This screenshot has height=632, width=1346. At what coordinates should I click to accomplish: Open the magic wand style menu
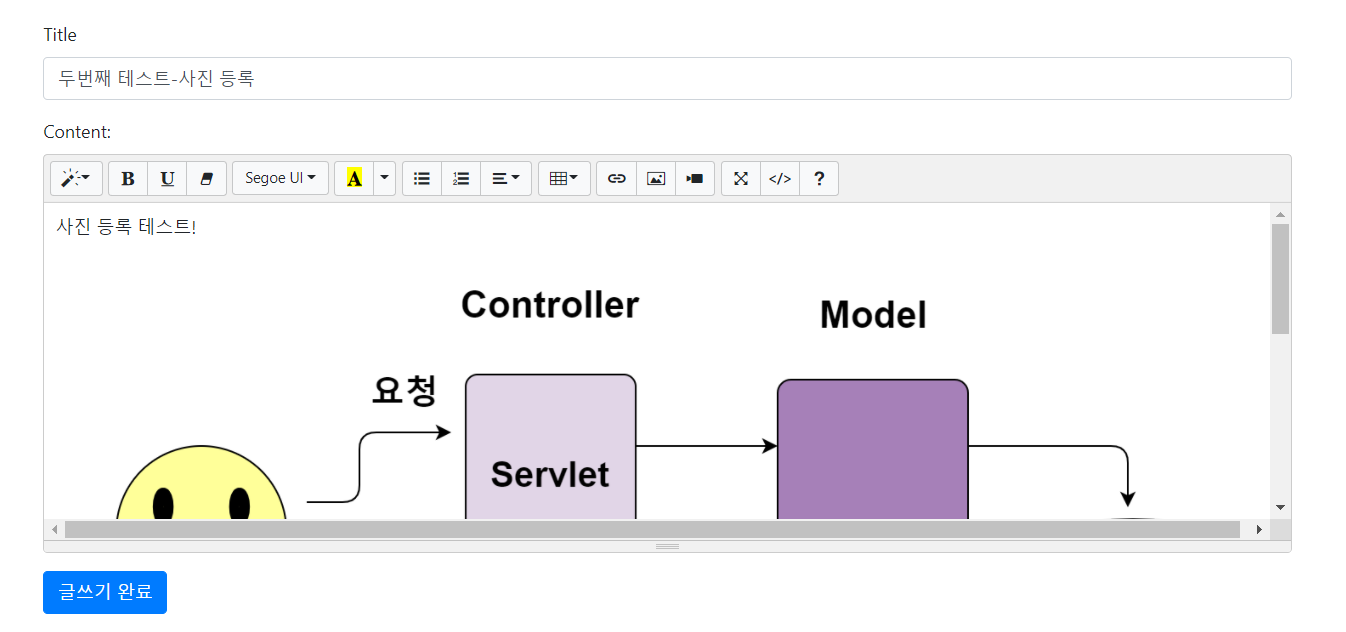coord(76,179)
